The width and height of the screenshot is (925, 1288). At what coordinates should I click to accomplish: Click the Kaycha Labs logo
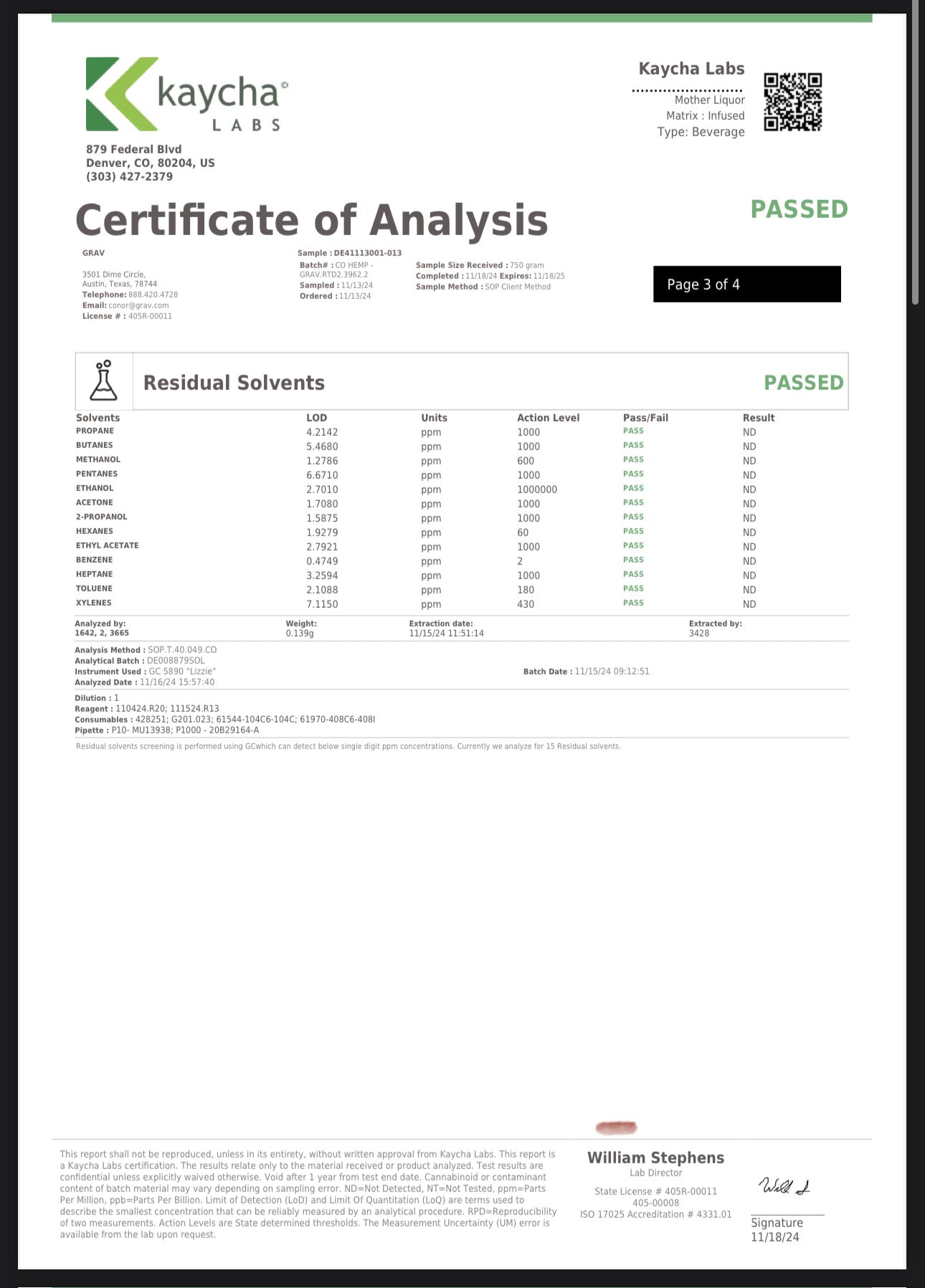(187, 95)
